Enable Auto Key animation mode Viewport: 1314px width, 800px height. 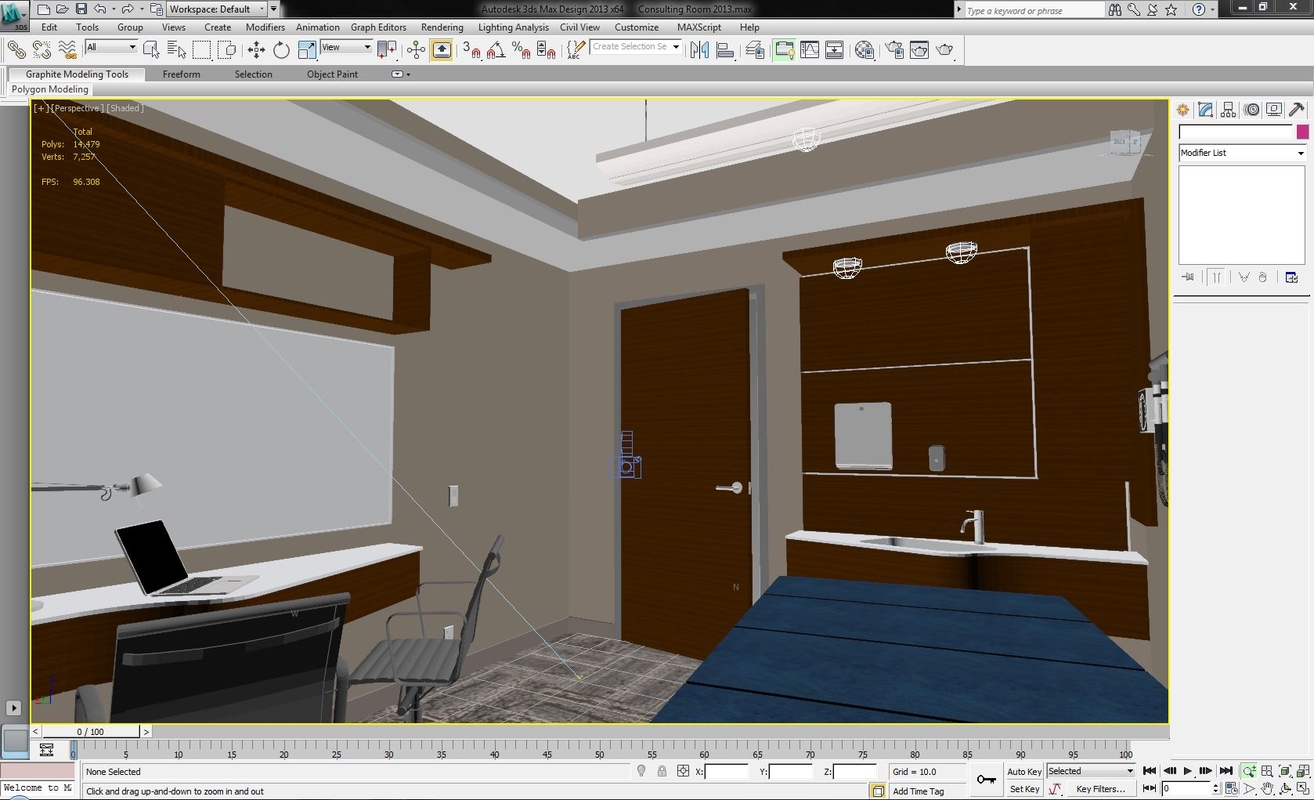(1024, 771)
